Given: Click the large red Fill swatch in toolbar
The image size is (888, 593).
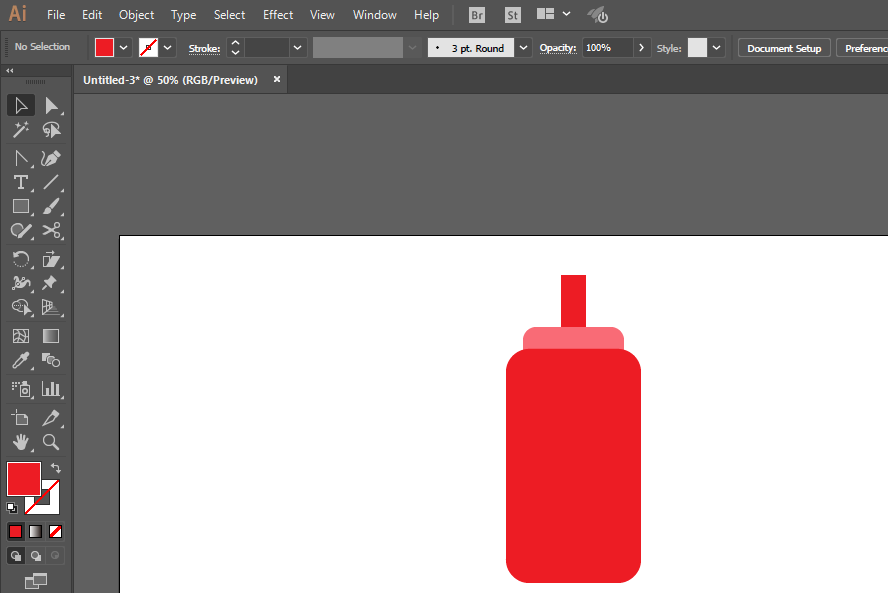Looking at the screenshot, I should 24,479.
